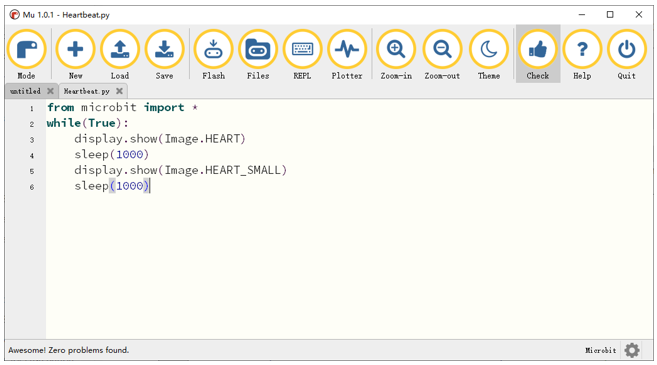Click the Microbit mode label in status bar

point(600,350)
